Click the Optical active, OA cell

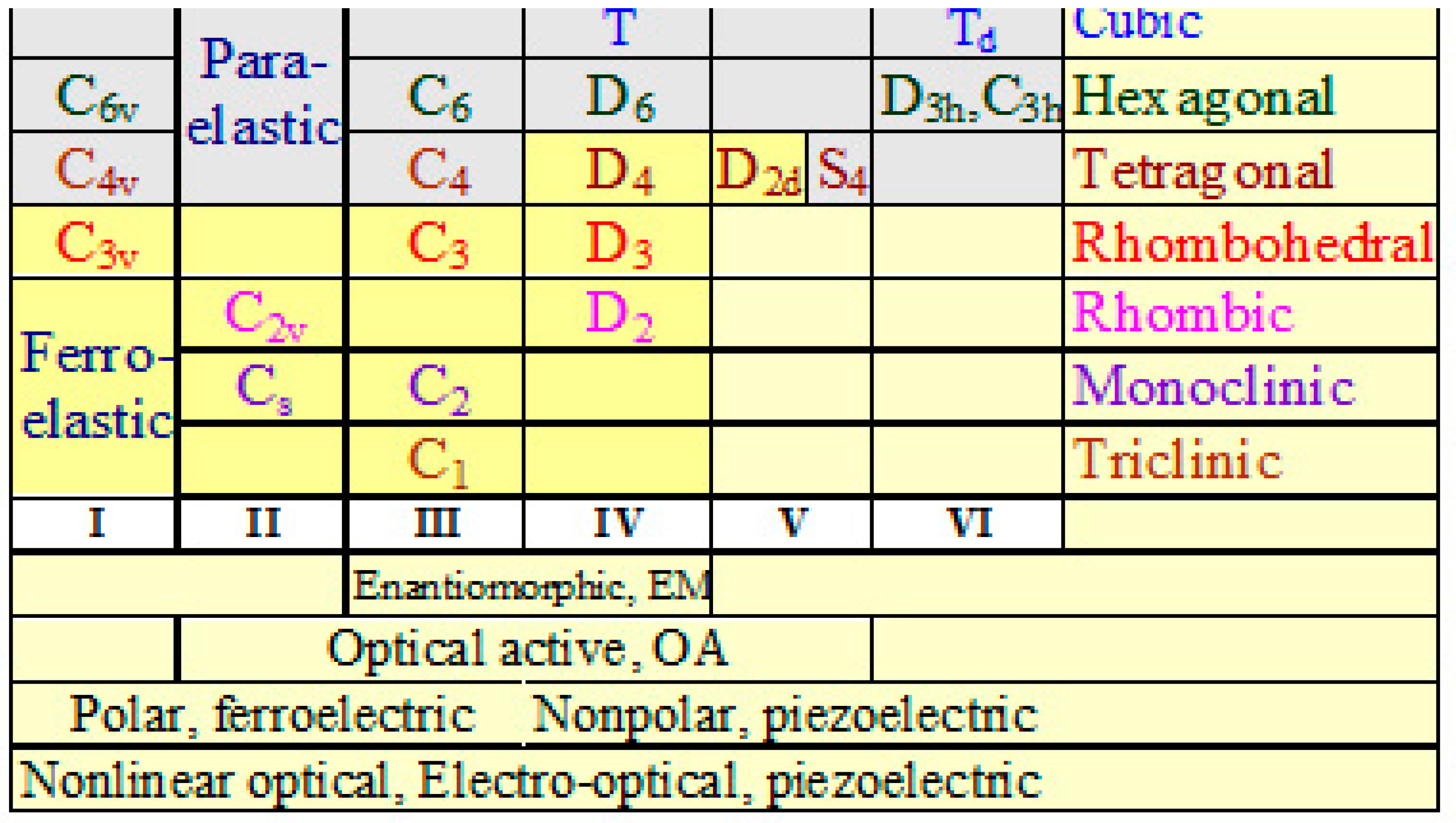pyautogui.click(x=526, y=649)
